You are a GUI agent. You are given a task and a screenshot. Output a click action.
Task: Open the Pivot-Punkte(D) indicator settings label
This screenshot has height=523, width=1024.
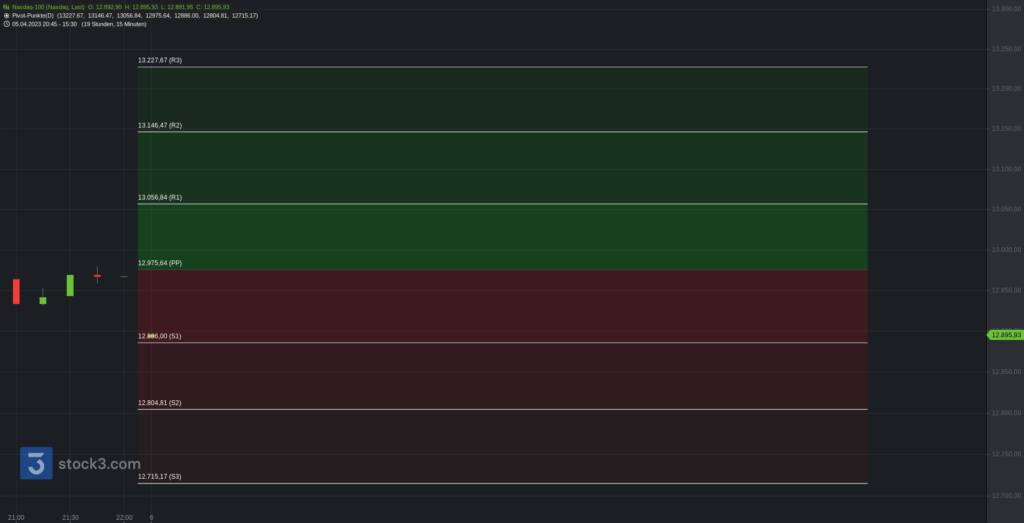33,15
